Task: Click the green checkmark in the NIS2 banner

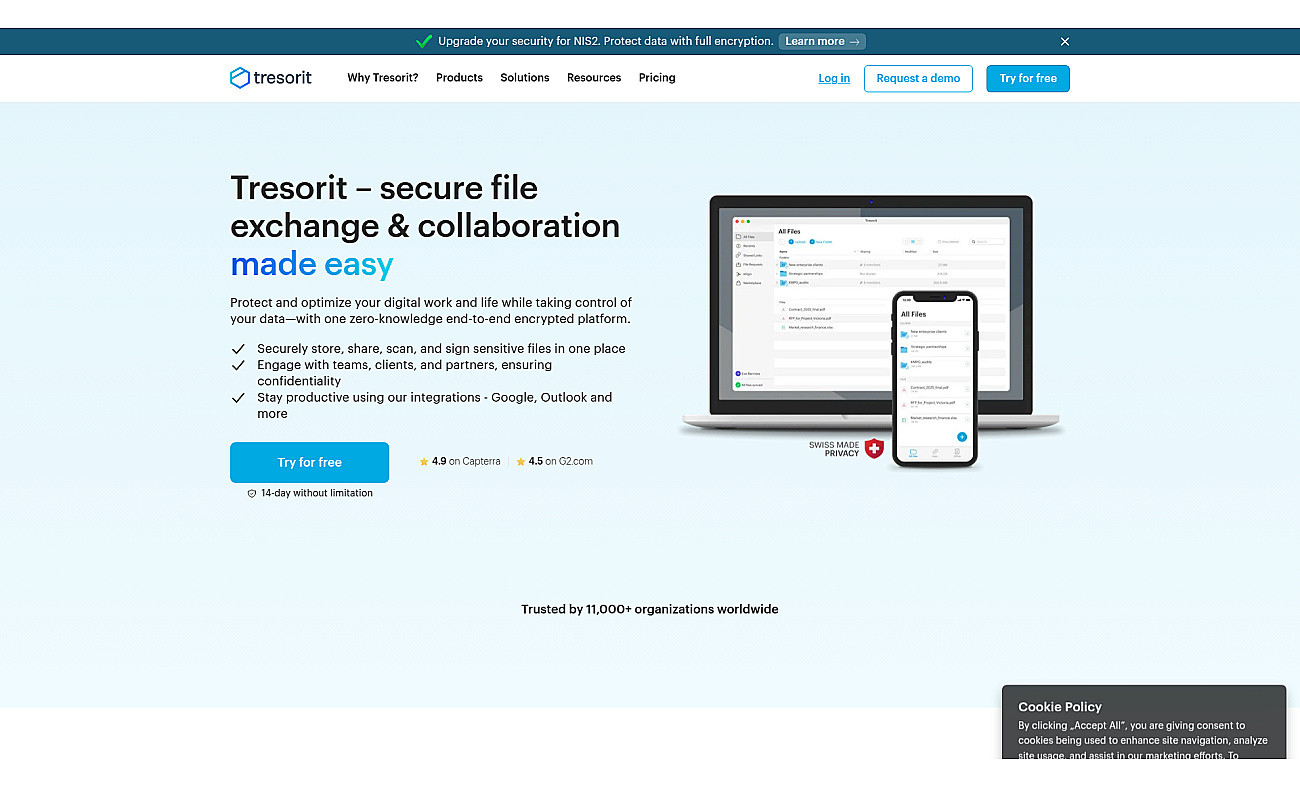Action: [x=424, y=41]
